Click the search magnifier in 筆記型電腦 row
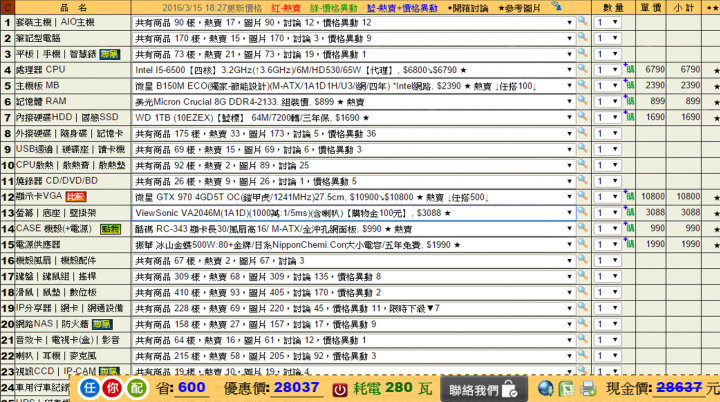720x402 pixels. (x=582, y=37)
